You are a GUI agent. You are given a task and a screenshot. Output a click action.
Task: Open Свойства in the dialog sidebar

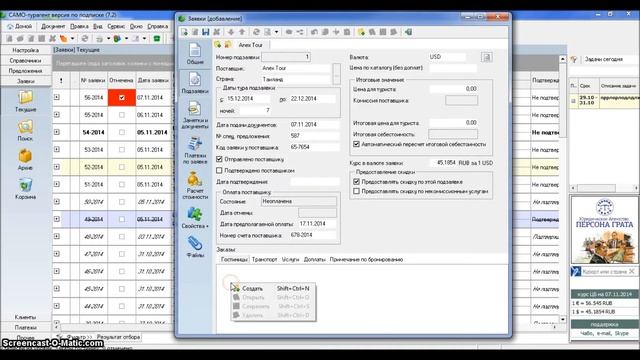click(195, 218)
